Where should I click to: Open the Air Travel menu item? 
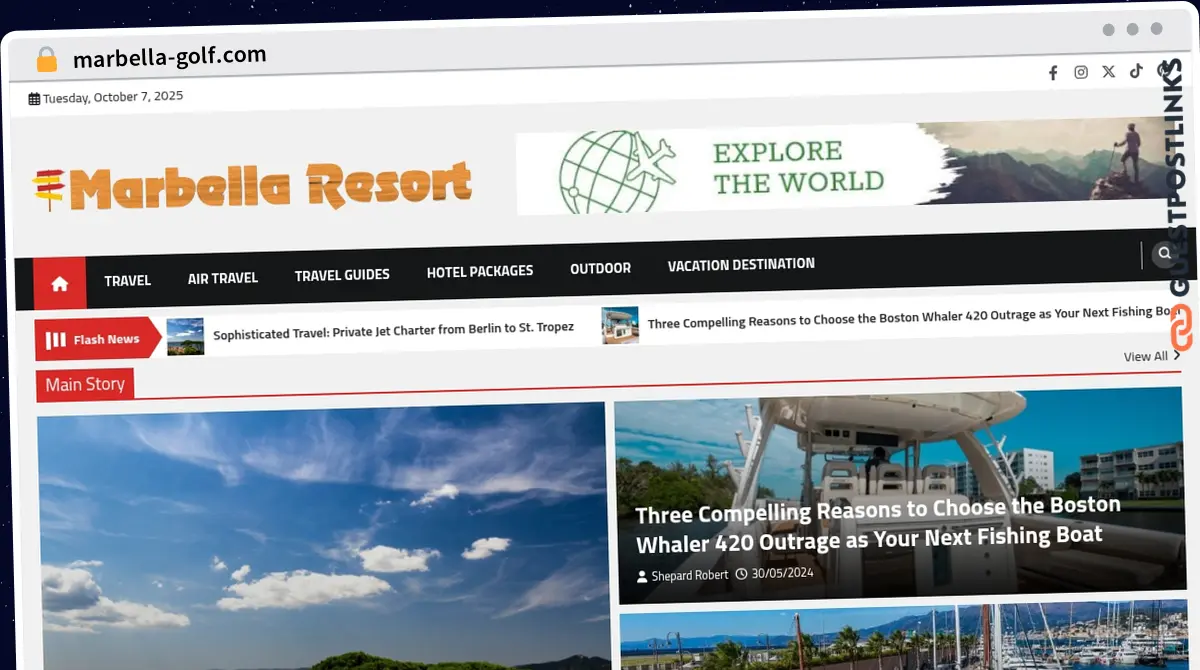(x=223, y=278)
